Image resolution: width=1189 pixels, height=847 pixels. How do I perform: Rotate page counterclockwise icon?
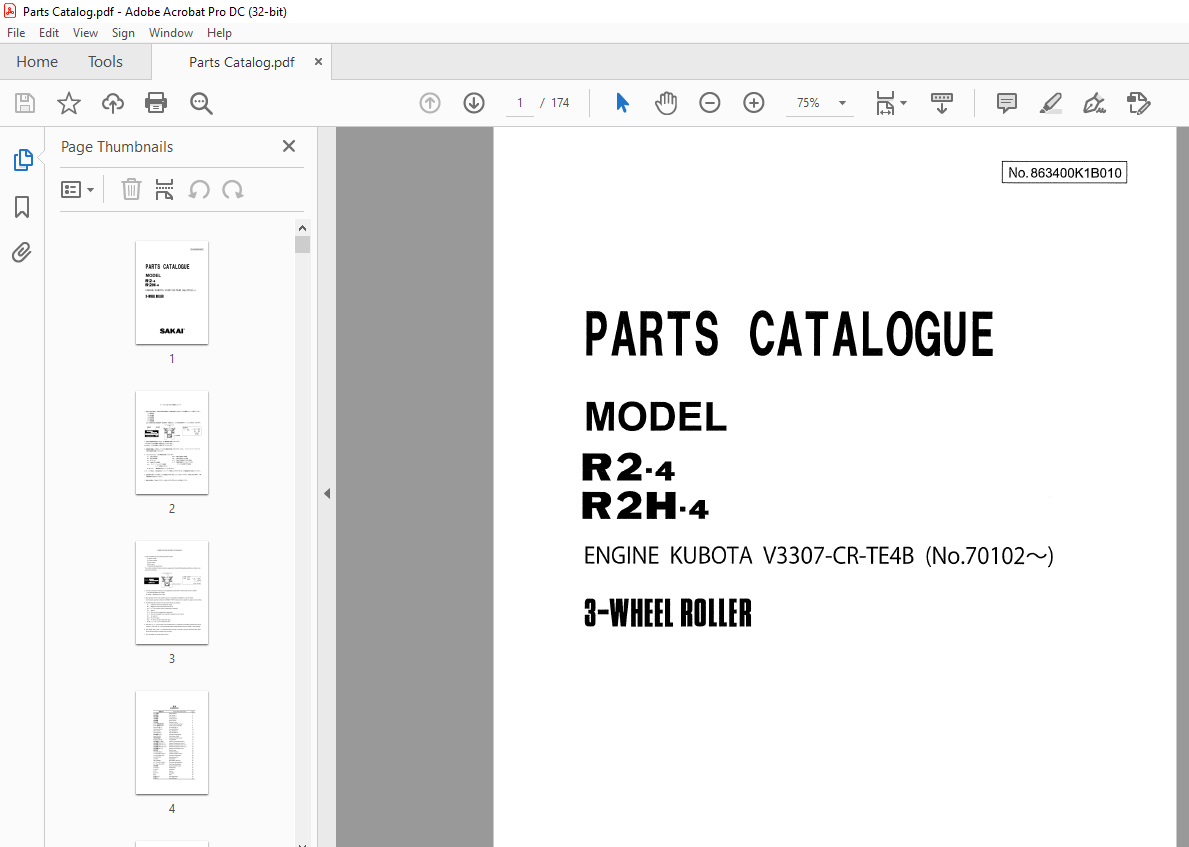click(199, 190)
